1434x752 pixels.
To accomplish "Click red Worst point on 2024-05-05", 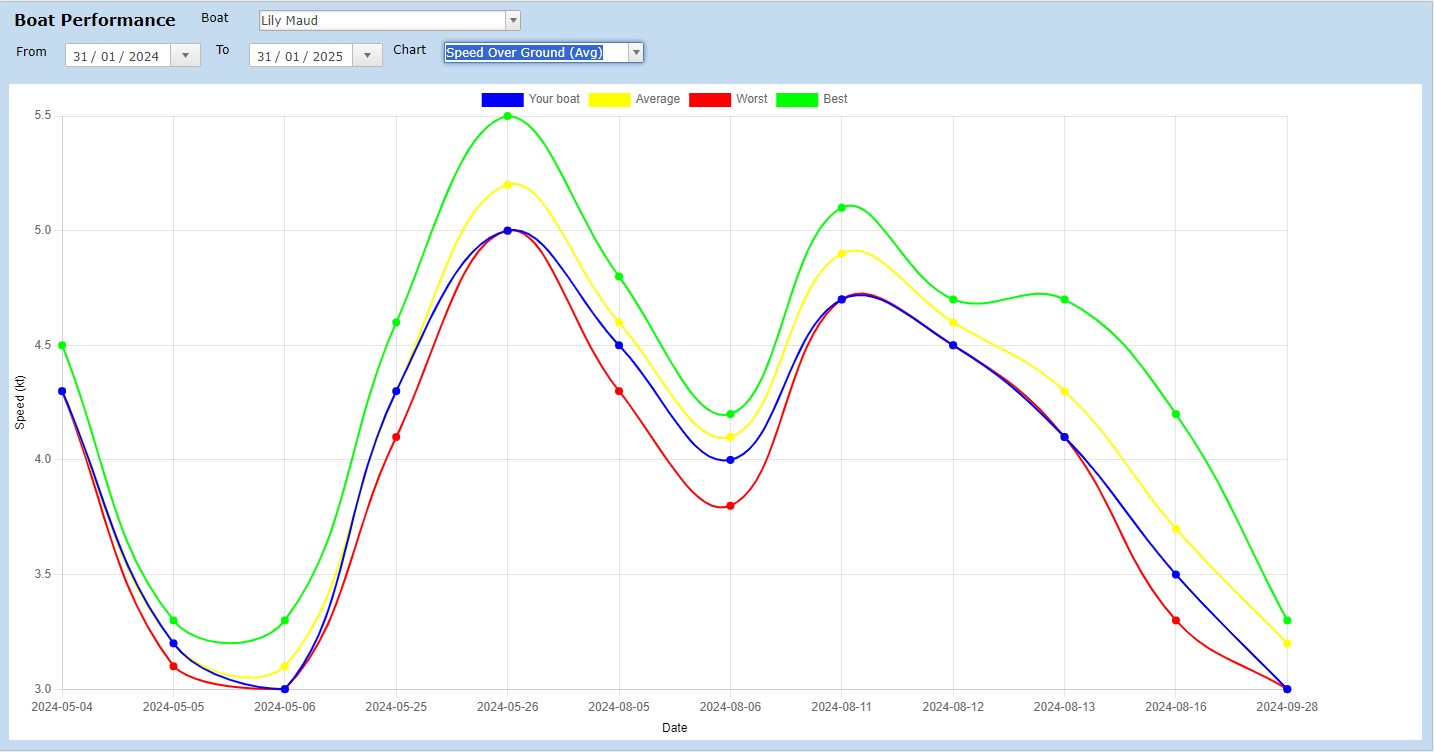I will [173, 666].
